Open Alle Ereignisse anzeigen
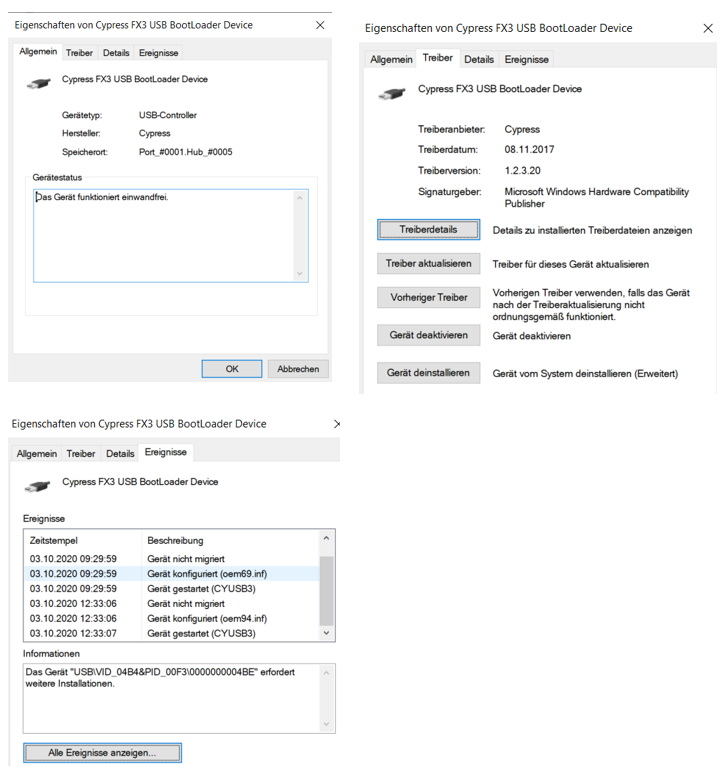 pos(102,752)
